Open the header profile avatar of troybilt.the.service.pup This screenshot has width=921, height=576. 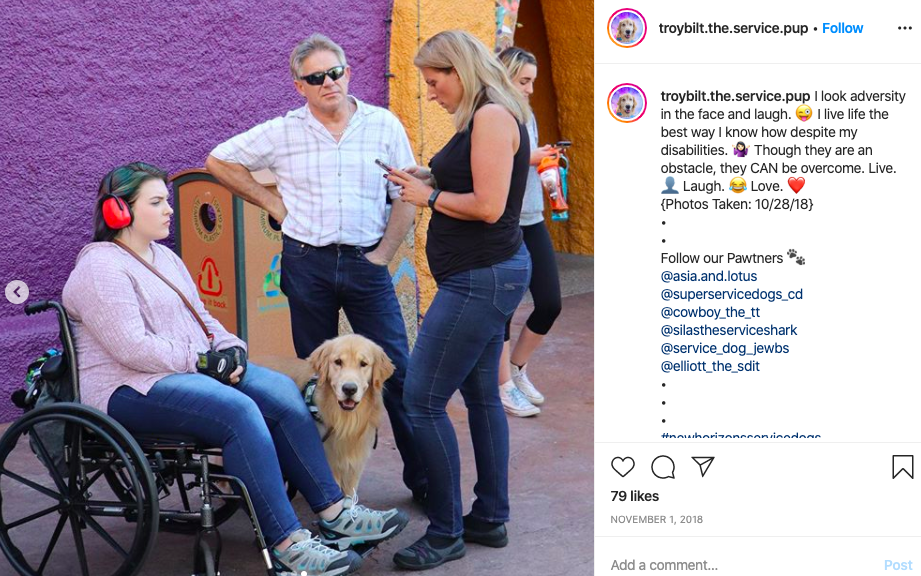click(x=627, y=28)
